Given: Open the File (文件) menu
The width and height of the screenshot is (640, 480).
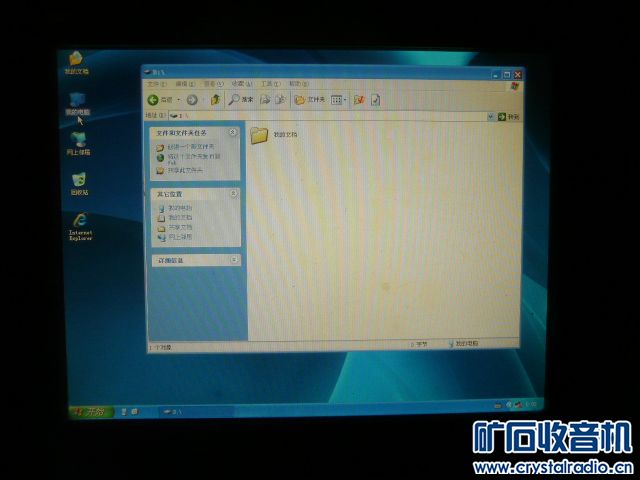Looking at the screenshot, I should pos(157,84).
